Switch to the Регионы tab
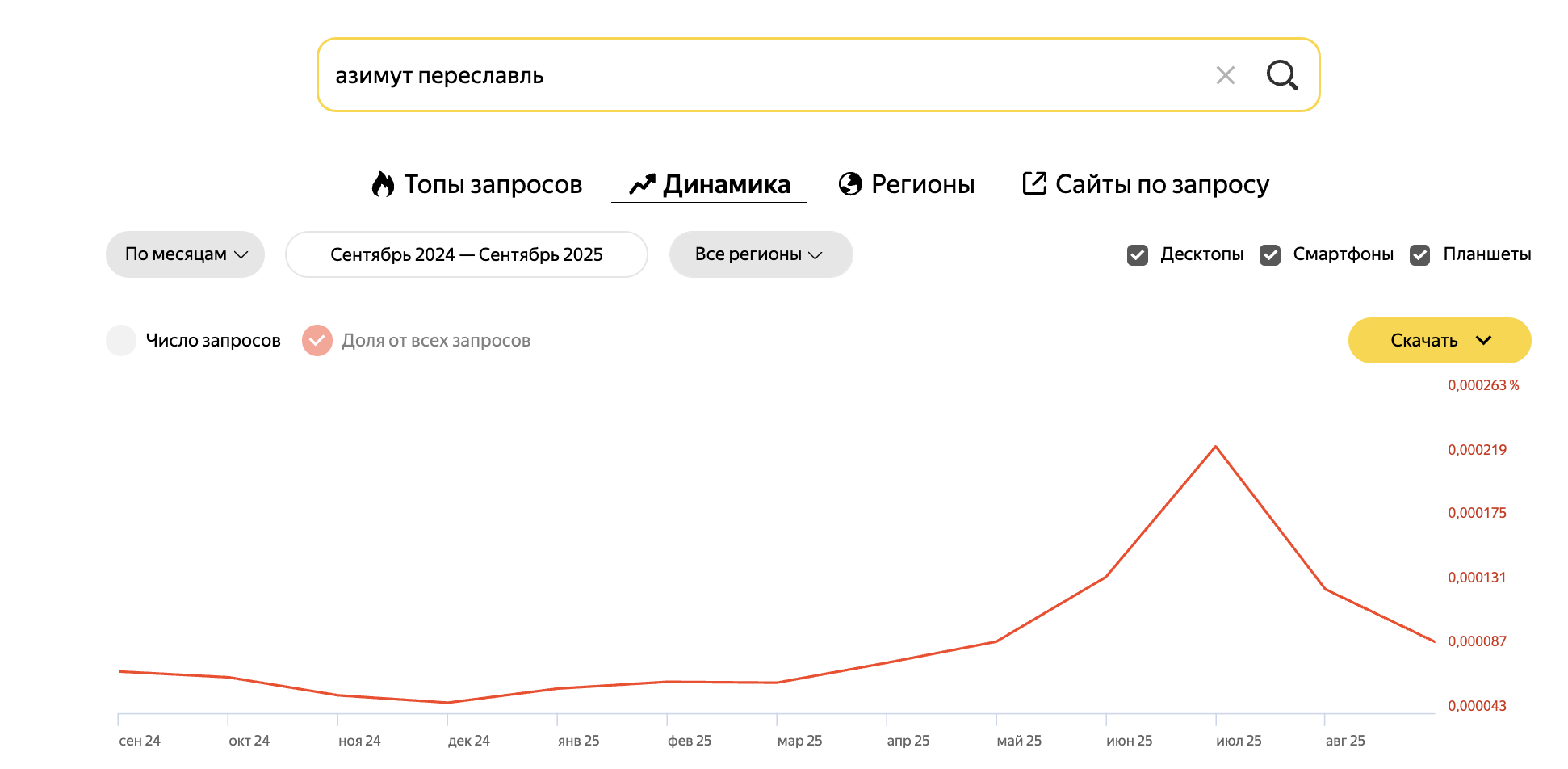The height and width of the screenshot is (769, 1568). coord(923,184)
